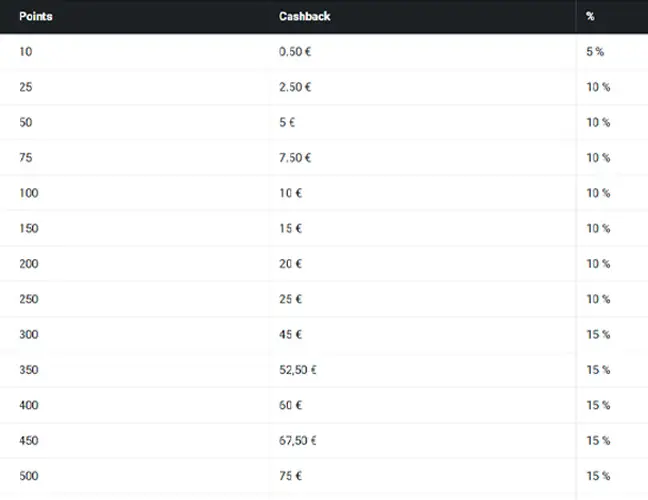Click the 200 points cell
The image size is (648, 500).
(x=28, y=264)
